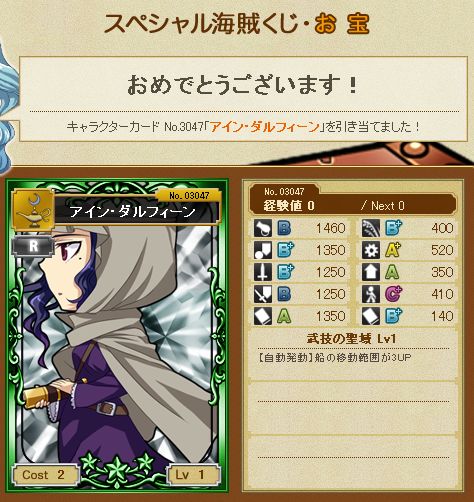Click the Lv 1 label on card
This screenshot has height=502, width=474.
tap(193, 474)
